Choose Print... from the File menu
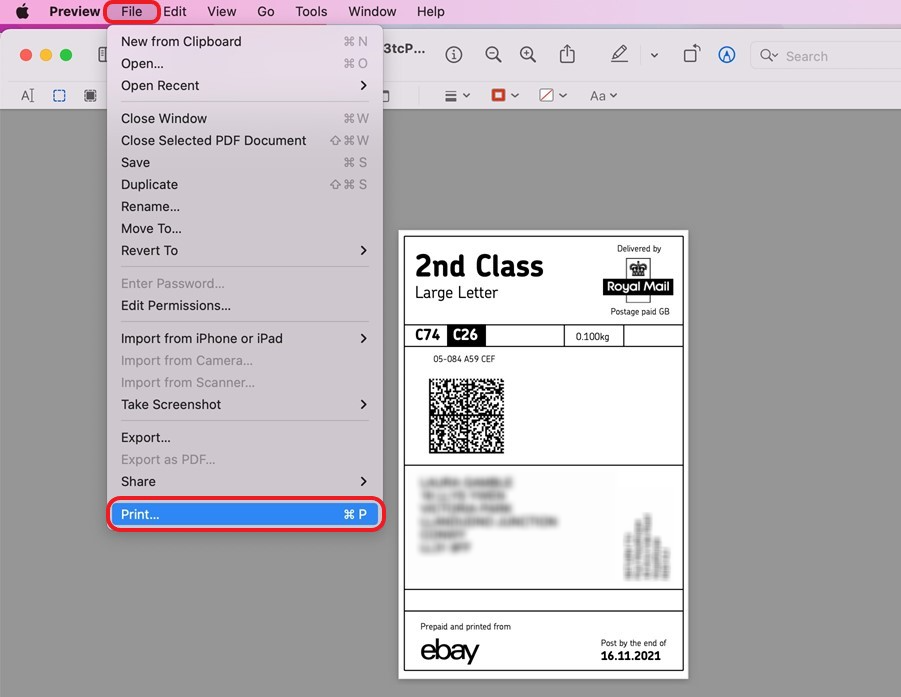Screen dimensions: 901x697 click(x=245, y=514)
